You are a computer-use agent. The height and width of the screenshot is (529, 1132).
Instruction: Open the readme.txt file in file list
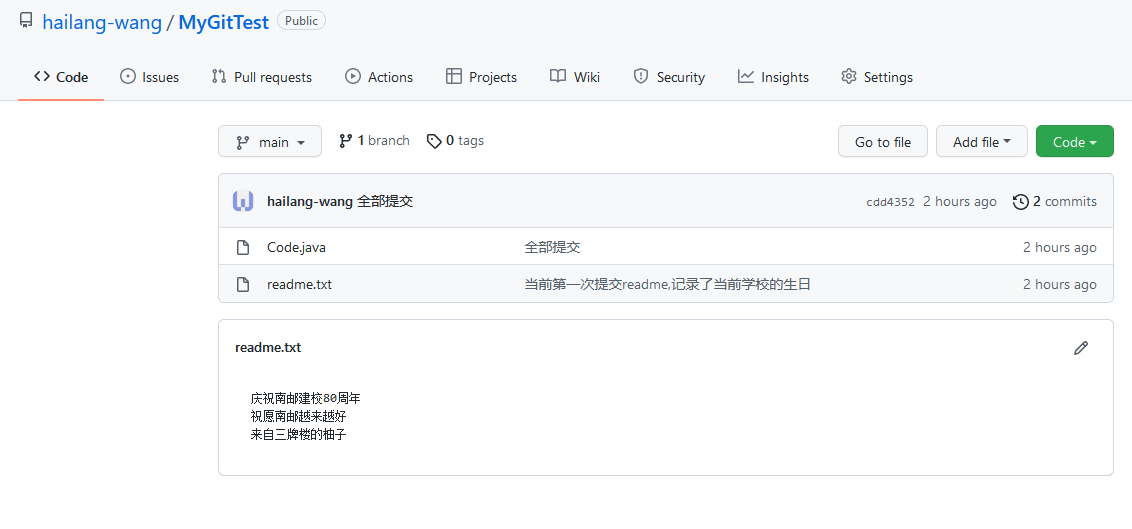pyautogui.click(x=299, y=284)
